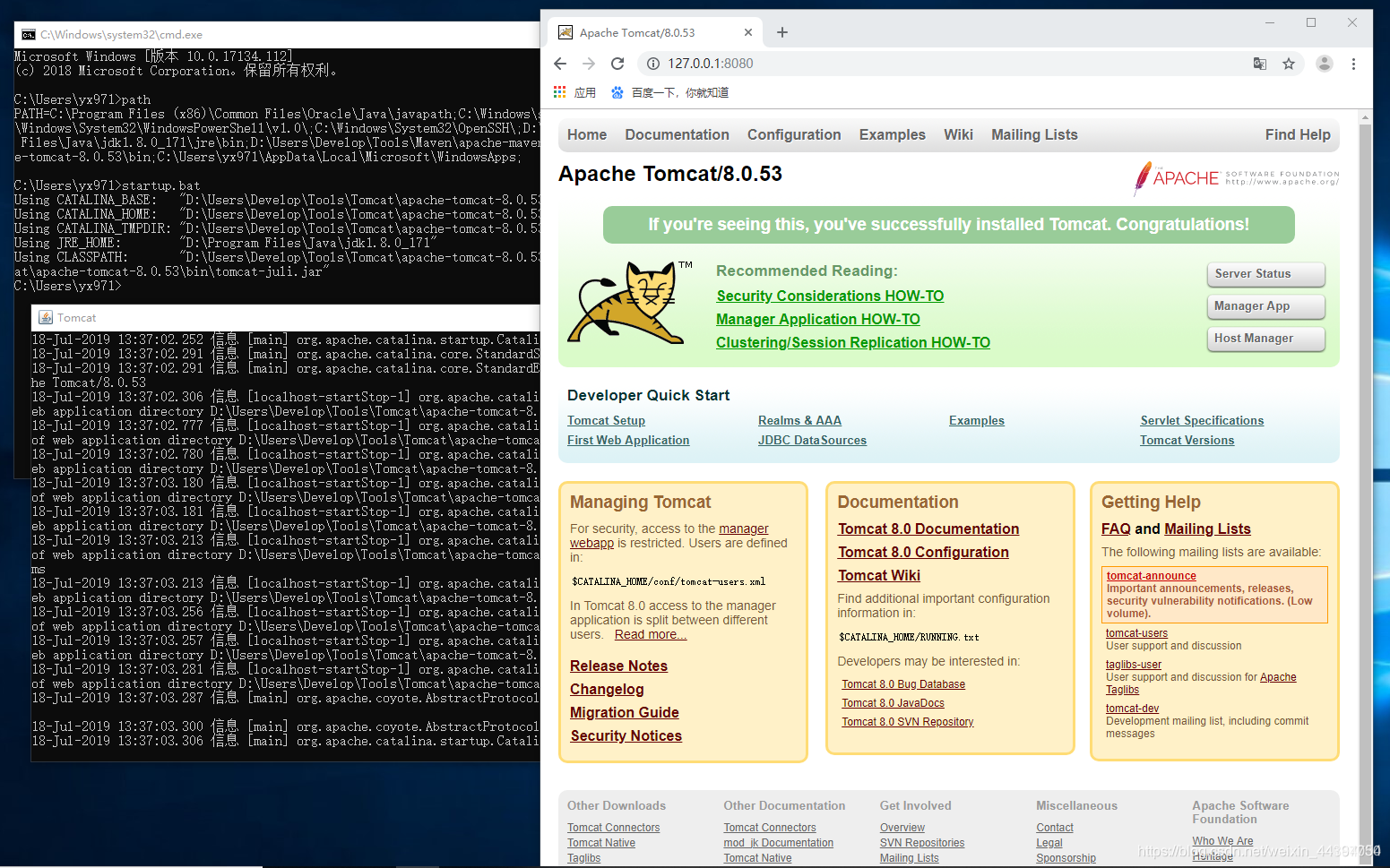Open SVN Repositories under Get Involved

tap(922, 843)
